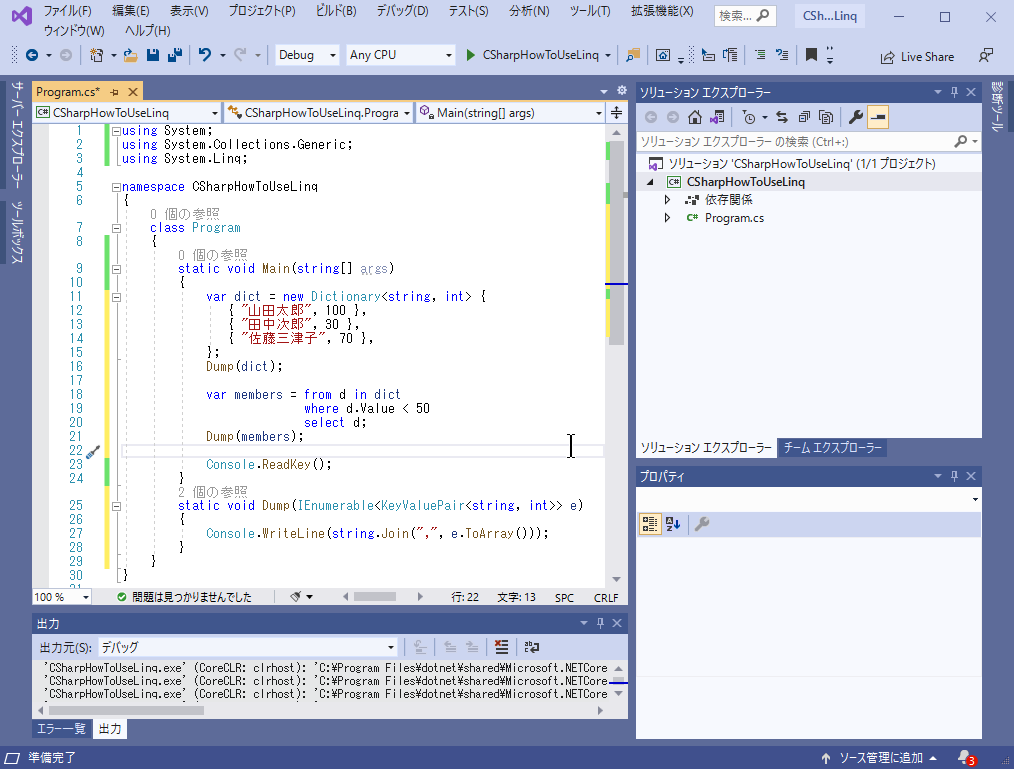The height and width of the screenshot is (769, 1014).
Task: Toggle the bookmark icon in toolbar
Action: [x=811, y=56]
